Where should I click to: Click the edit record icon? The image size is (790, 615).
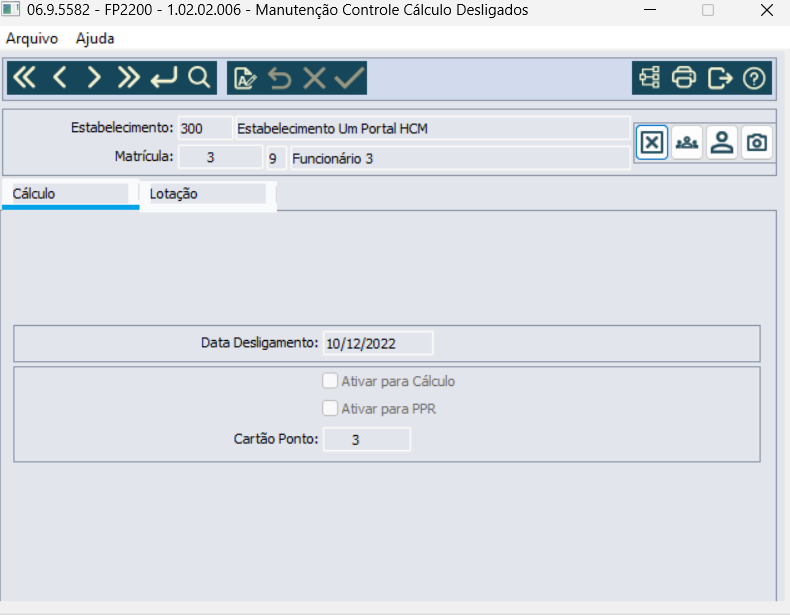coord(245,78)
